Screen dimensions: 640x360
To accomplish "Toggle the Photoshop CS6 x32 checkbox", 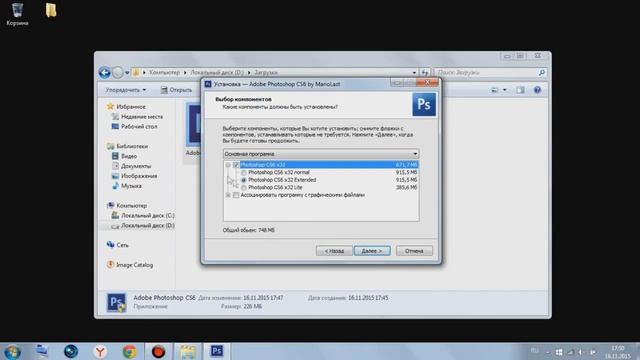I will (236, 165).
